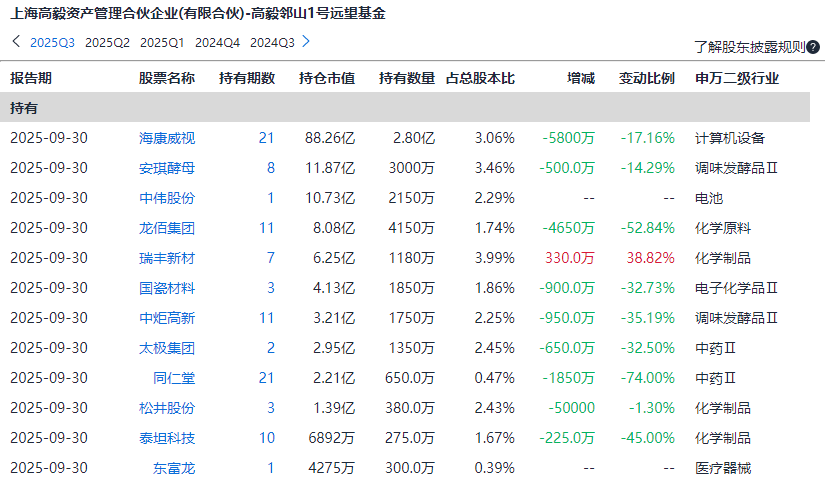Click decrease value -4650万 cell
The width and height of the screenshot is (825, 478).
tap(569, 228)
